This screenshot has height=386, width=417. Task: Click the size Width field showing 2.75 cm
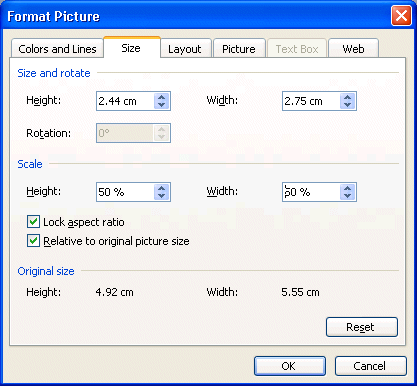coord(311,101)
